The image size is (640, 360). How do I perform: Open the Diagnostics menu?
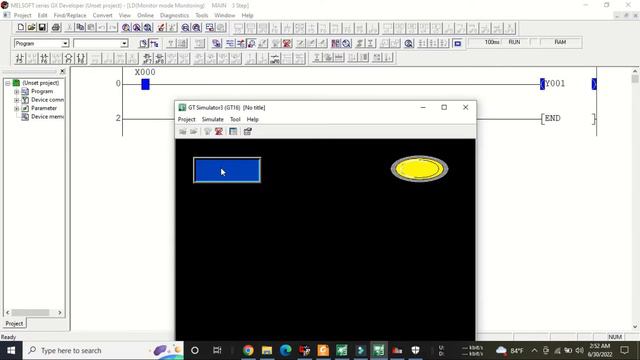point(174,16)
